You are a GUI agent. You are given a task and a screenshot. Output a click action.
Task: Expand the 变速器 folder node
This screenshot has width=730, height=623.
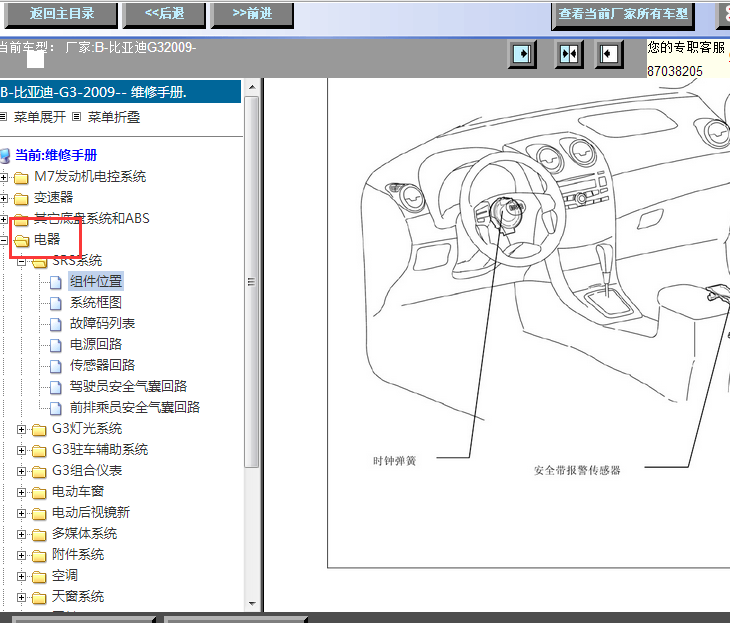pyautogui.click(x=4, y=198)
